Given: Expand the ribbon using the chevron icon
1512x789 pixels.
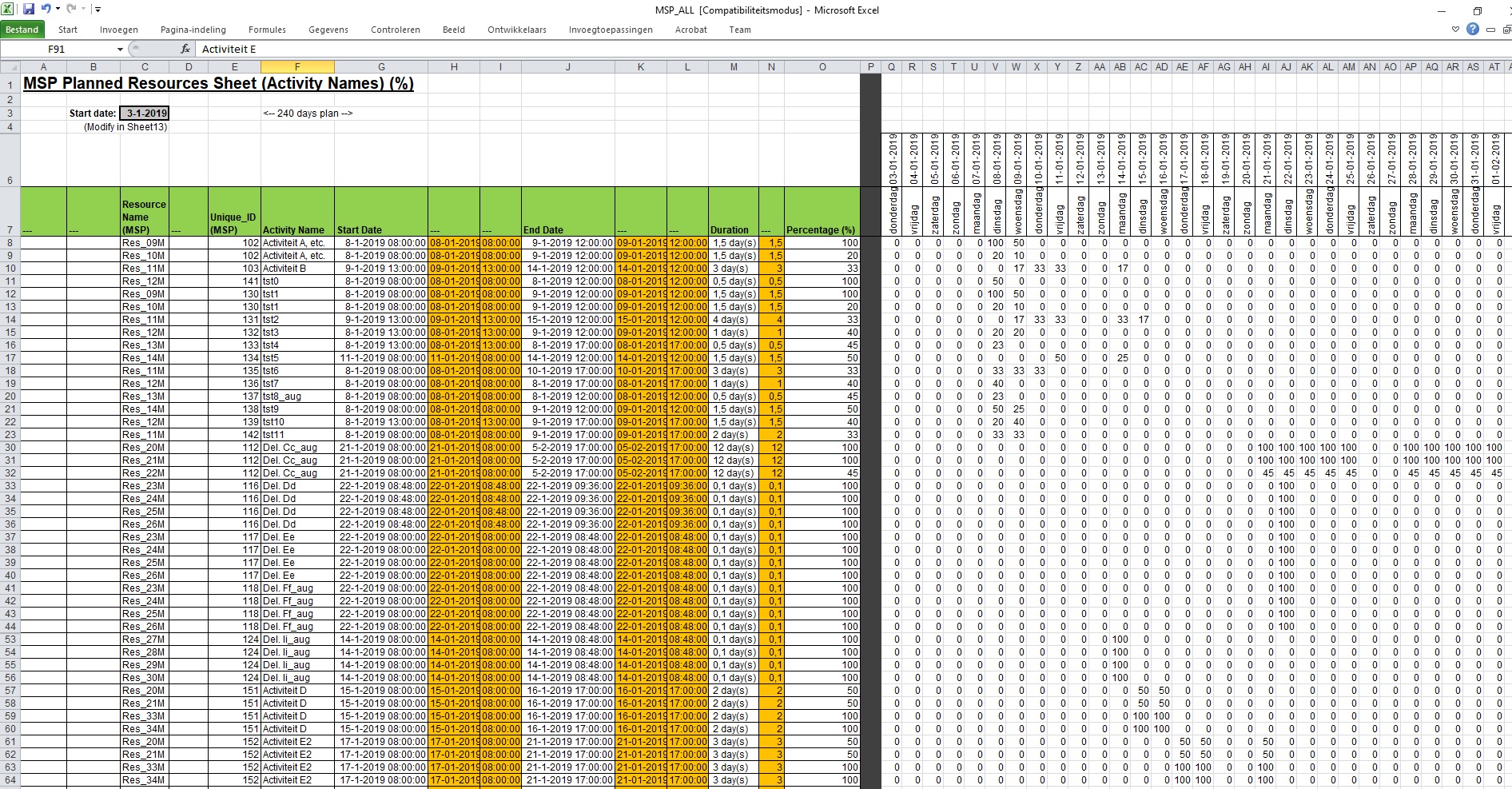Looking at the screenshot, I should (x=1455, y=30).
